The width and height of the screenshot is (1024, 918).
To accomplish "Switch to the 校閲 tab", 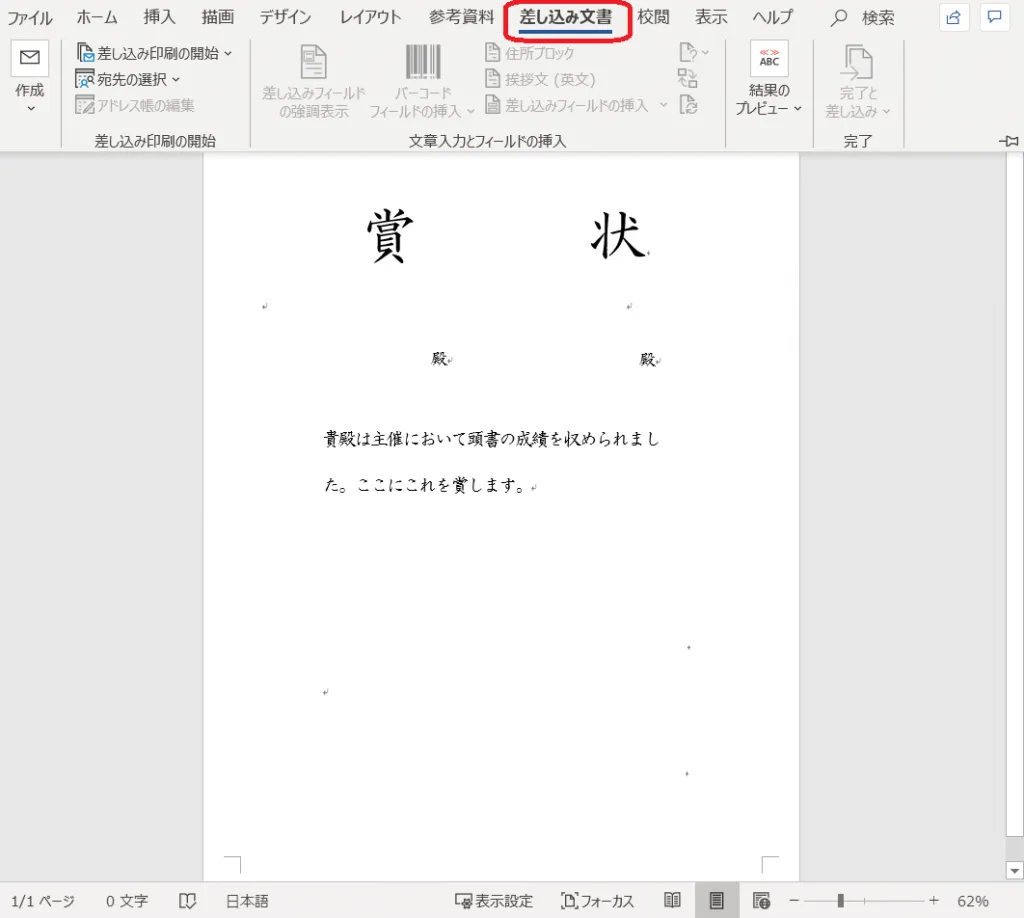I will pyautogui.click(x=653, y=18).
